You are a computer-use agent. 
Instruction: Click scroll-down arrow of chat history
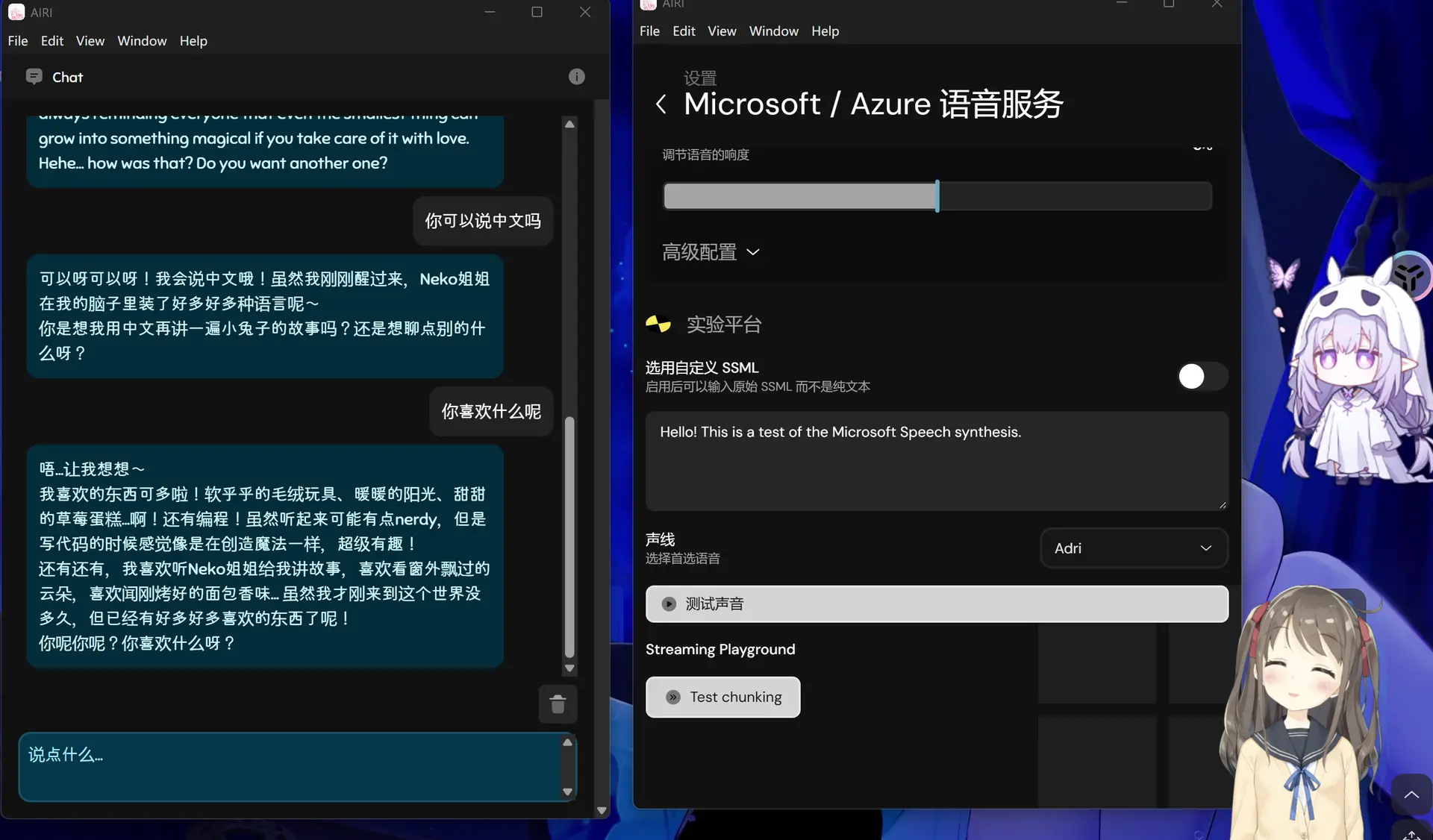(569, 668)
